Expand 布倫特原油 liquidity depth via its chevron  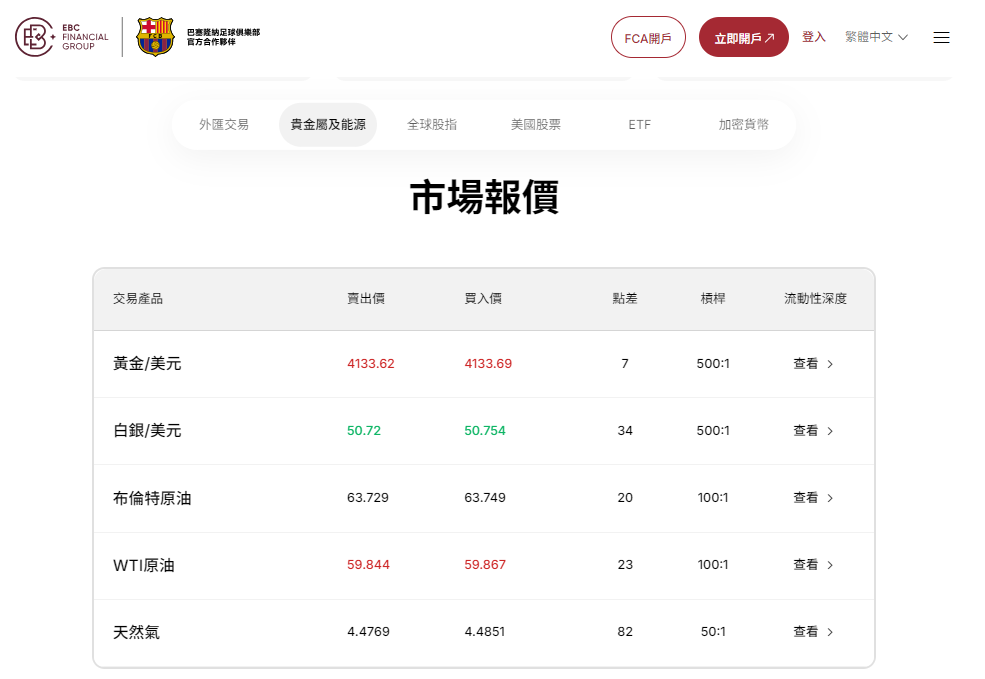828,497
